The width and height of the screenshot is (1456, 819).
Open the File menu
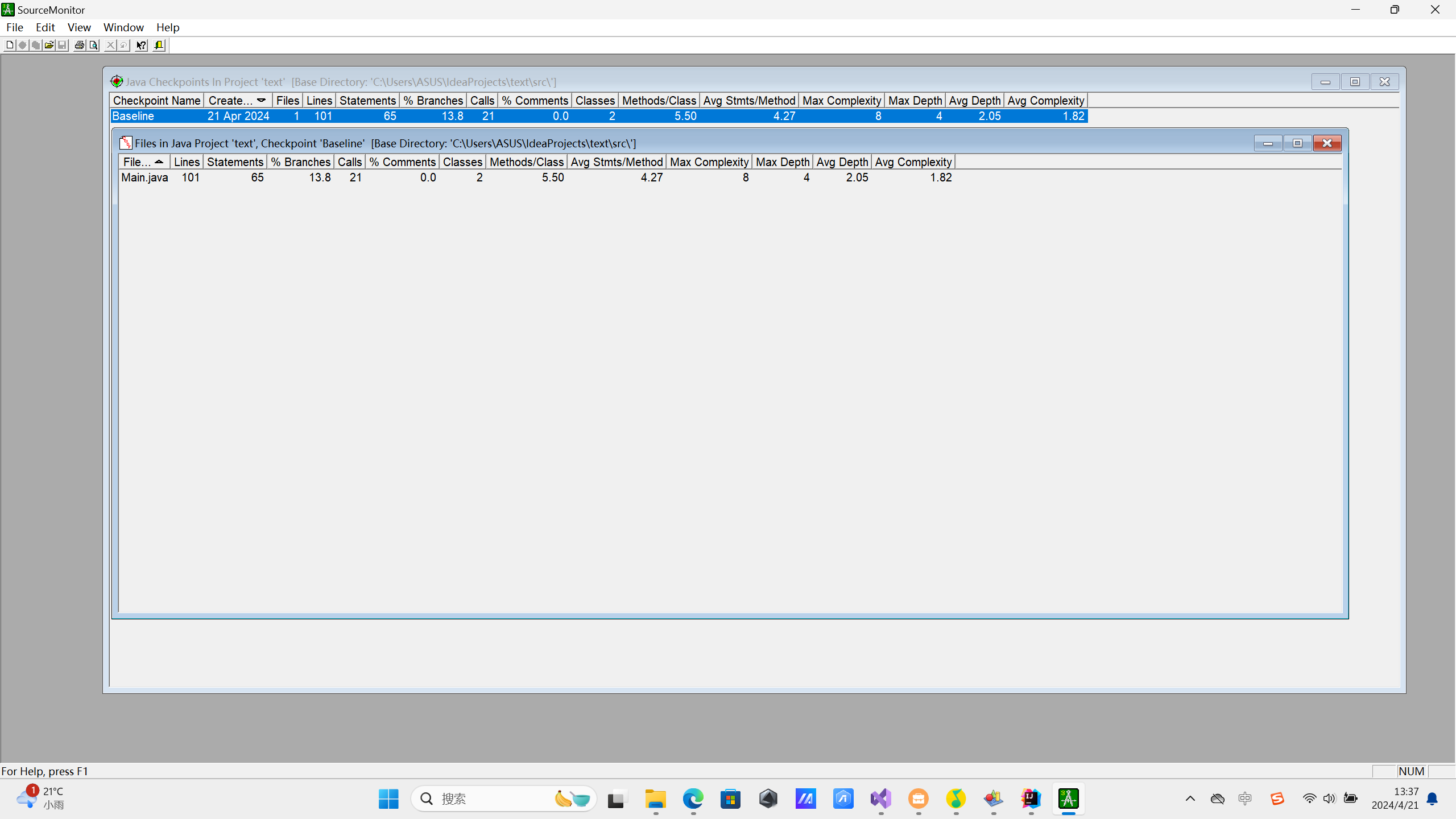tap(15, 27)
